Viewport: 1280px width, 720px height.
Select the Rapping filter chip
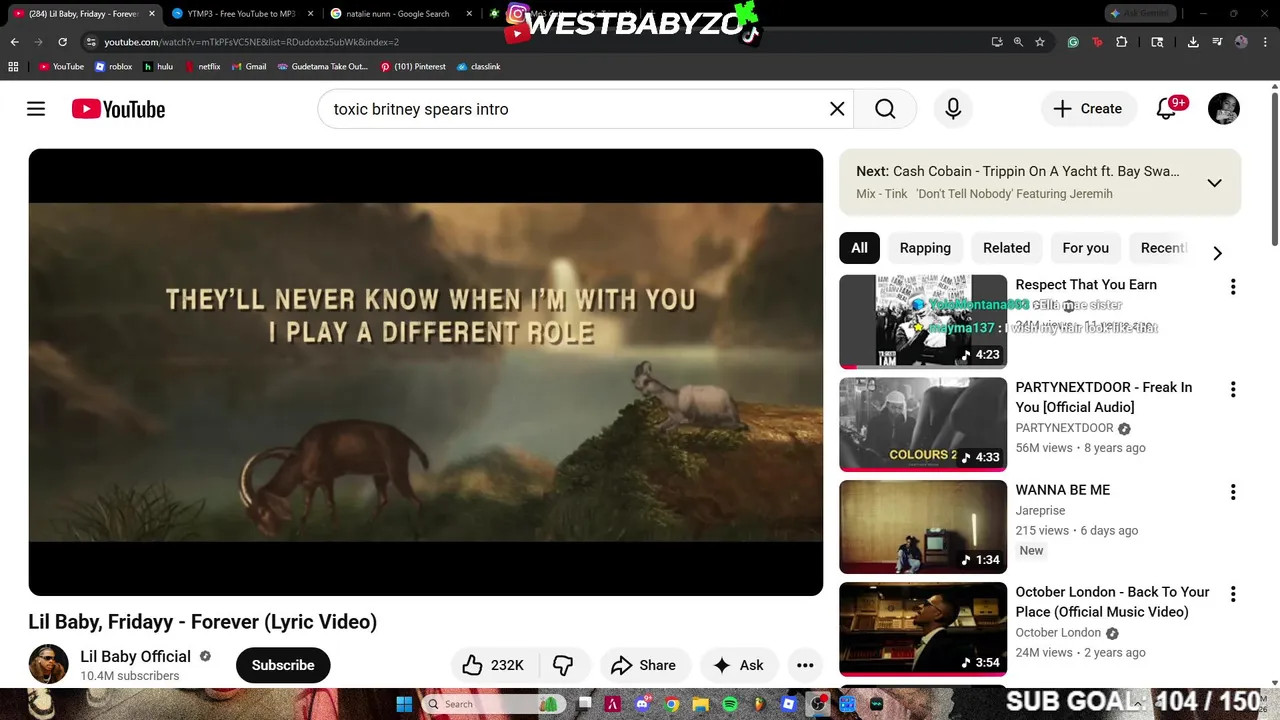925,248
